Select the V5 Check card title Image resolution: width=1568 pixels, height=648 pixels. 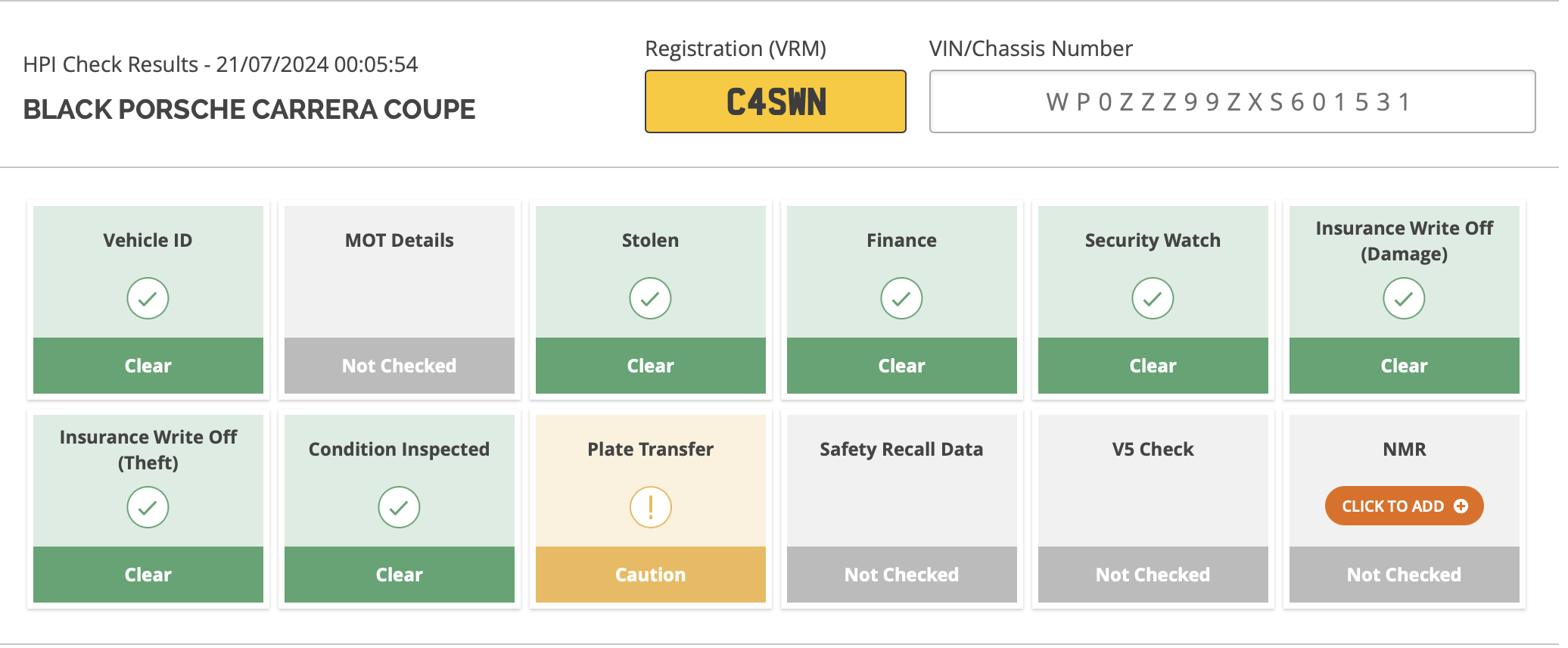point(1153,449)
